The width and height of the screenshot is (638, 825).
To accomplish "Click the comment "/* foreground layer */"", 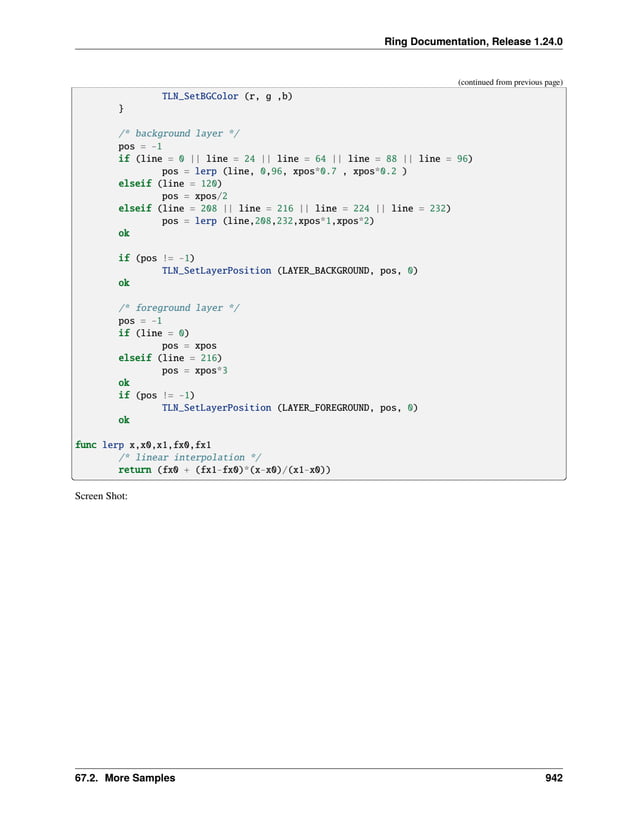I will pos(179,308).
